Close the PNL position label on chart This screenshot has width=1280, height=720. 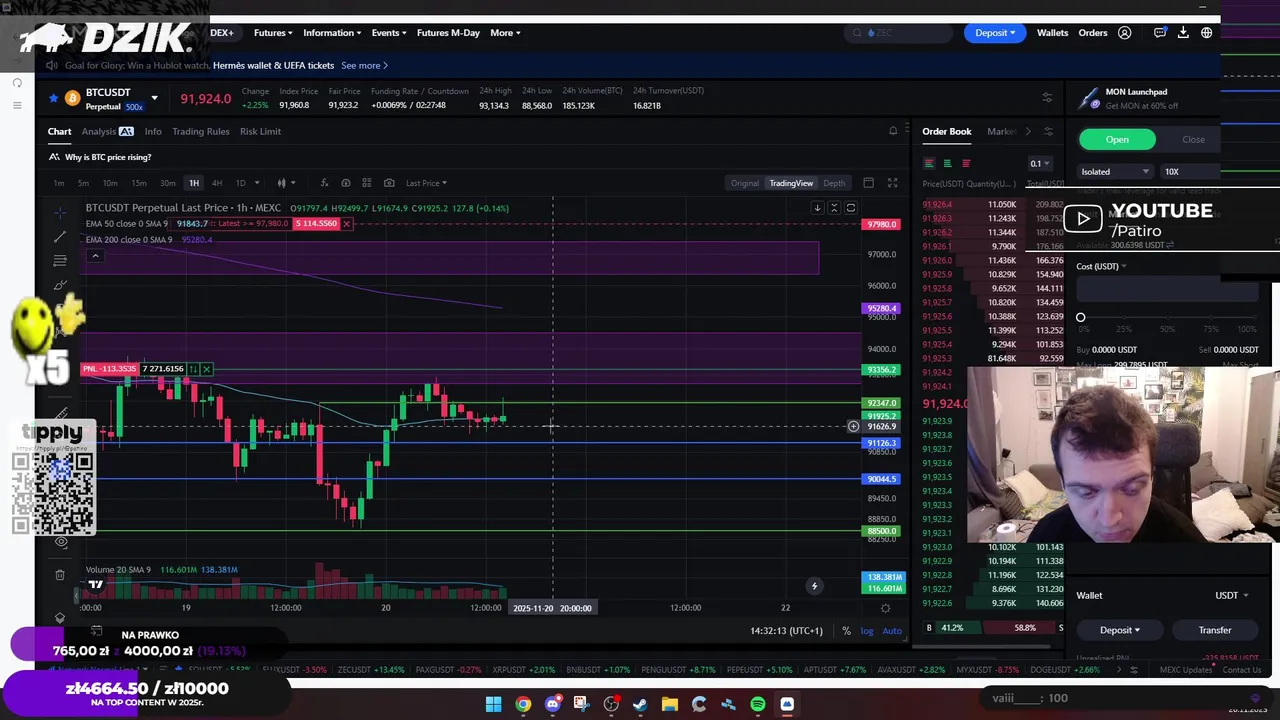tap(207, 369)
